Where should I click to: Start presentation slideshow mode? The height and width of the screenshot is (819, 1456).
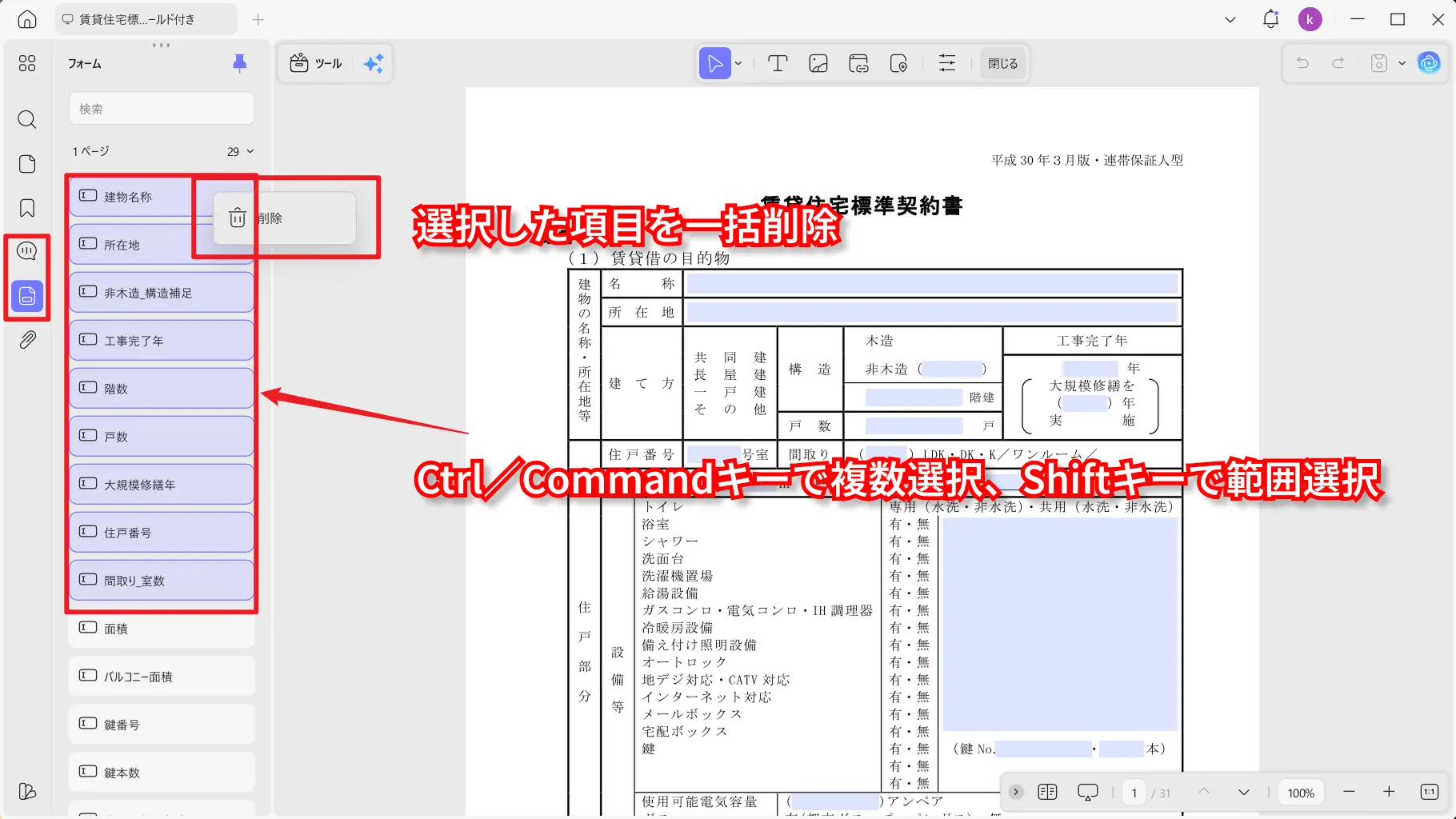[1088, 792]
